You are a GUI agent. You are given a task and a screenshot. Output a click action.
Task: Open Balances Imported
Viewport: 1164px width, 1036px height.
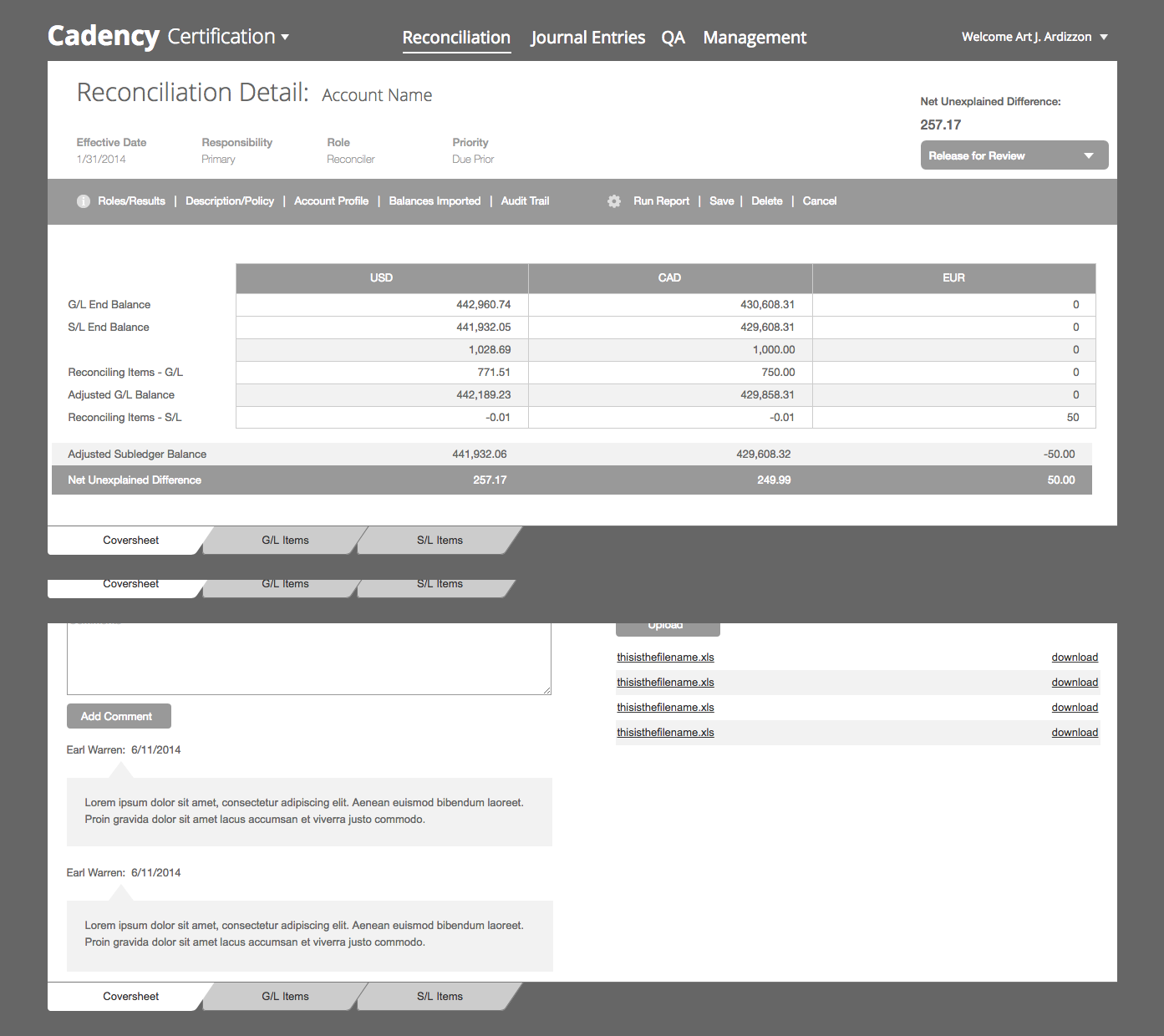[x=434, y=201]
